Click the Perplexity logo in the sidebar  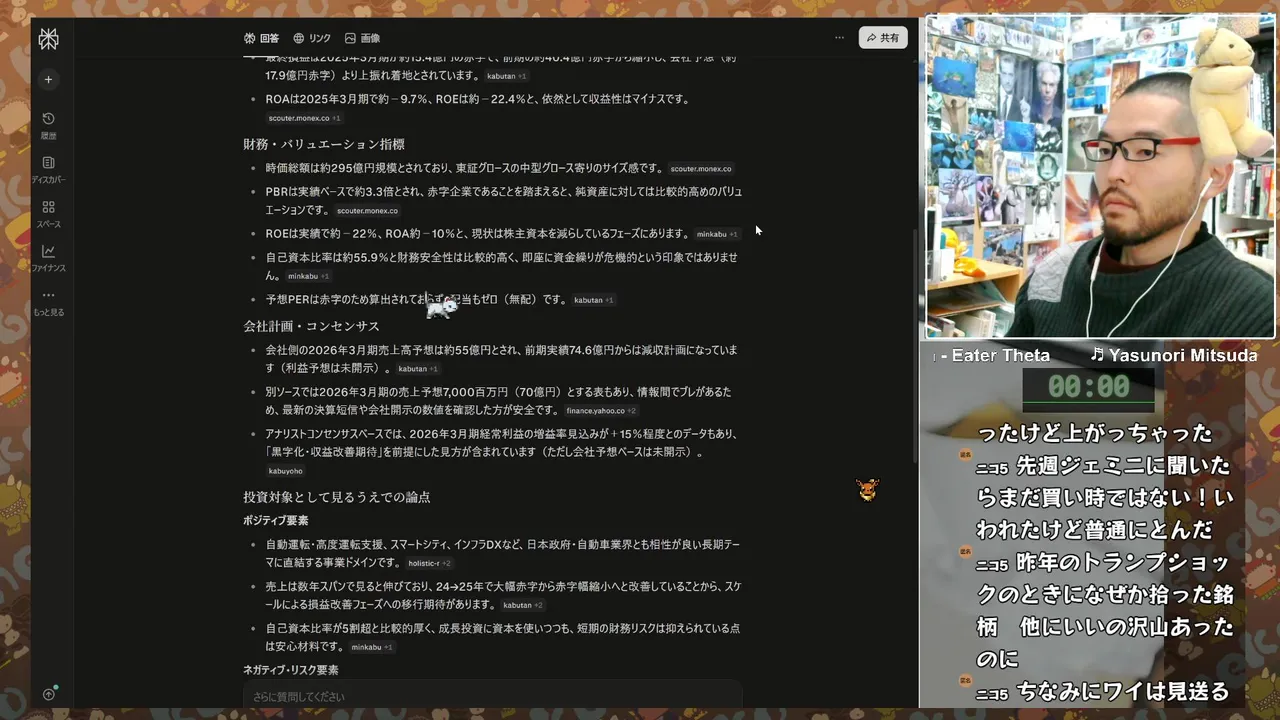[48, 39]
